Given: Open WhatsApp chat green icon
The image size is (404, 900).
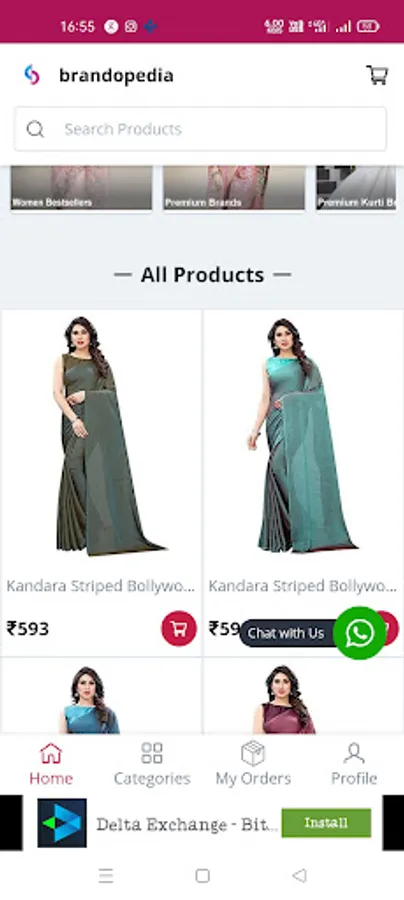Looking at the screenshot, I should pos(360,633).
